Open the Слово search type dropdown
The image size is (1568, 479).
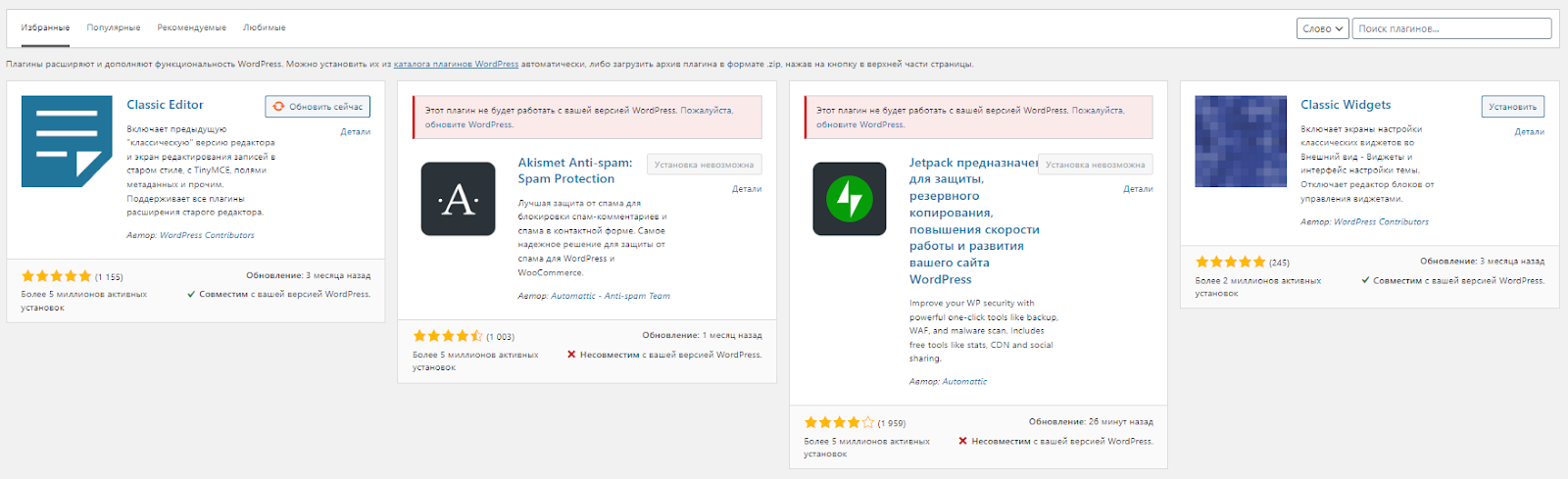coord(1323,28)
